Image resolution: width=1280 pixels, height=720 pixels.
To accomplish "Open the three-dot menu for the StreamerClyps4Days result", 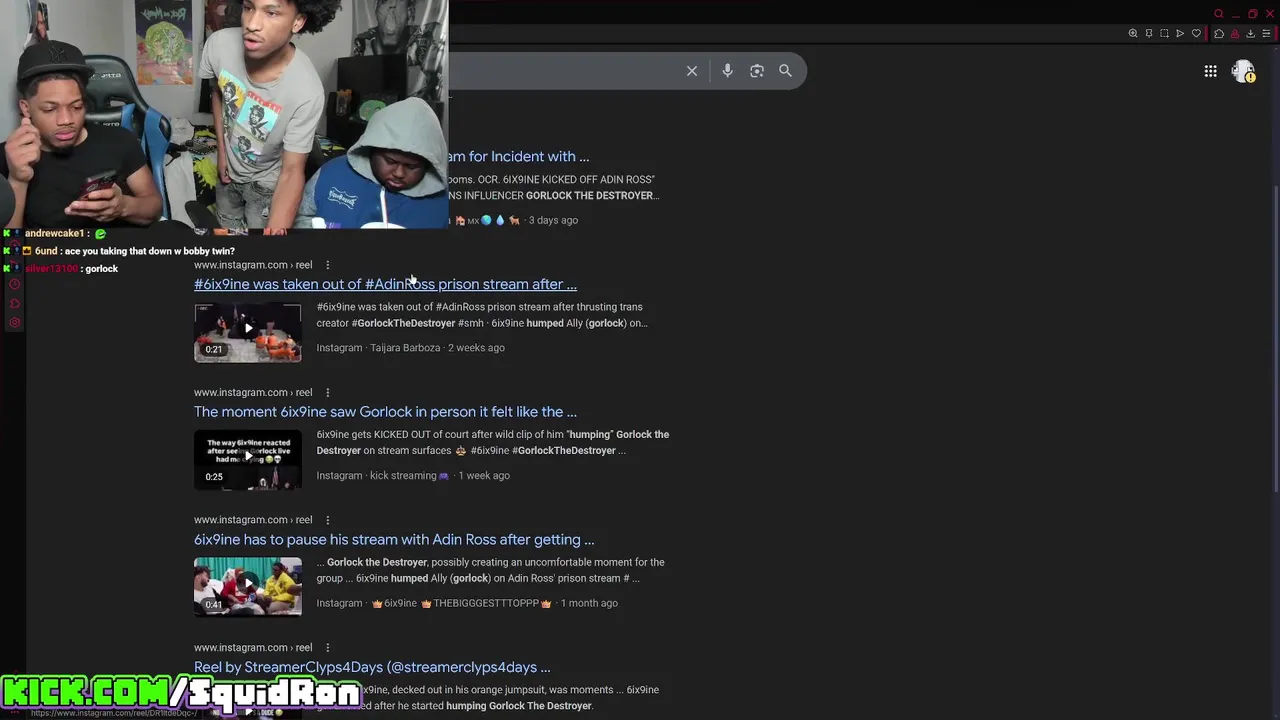I will [327, 647].
